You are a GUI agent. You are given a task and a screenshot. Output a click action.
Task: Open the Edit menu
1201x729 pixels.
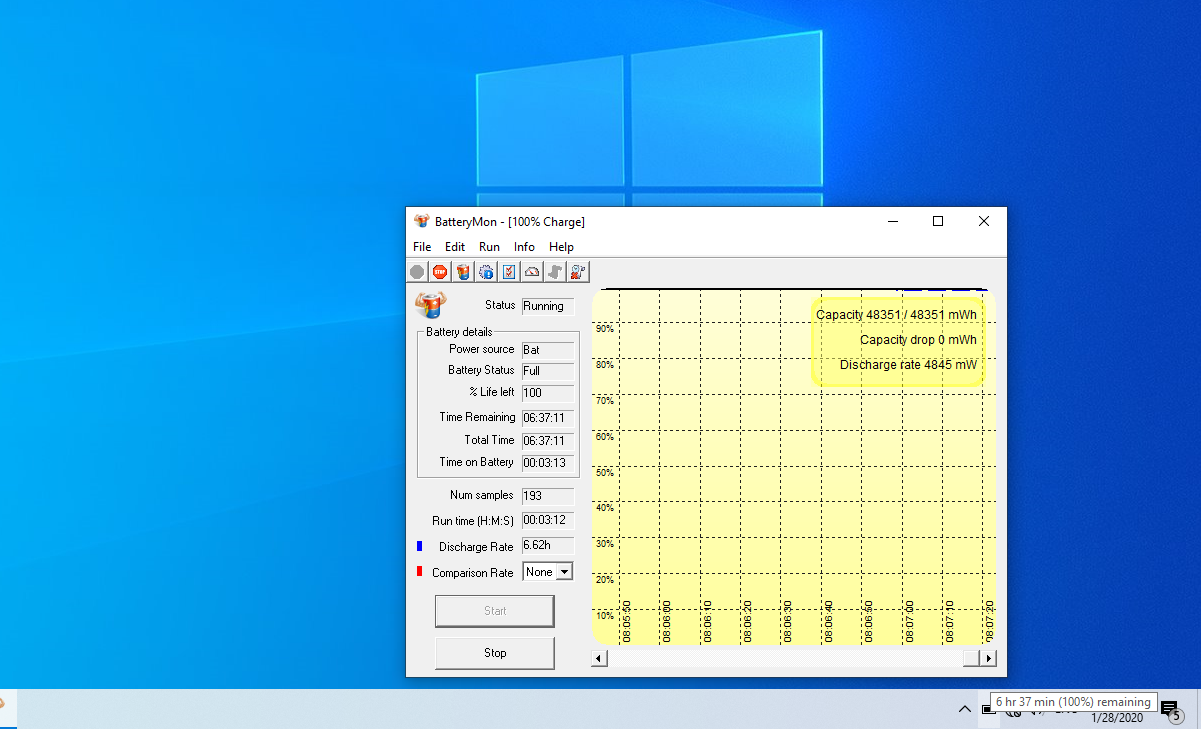click(x=455, y=247)
